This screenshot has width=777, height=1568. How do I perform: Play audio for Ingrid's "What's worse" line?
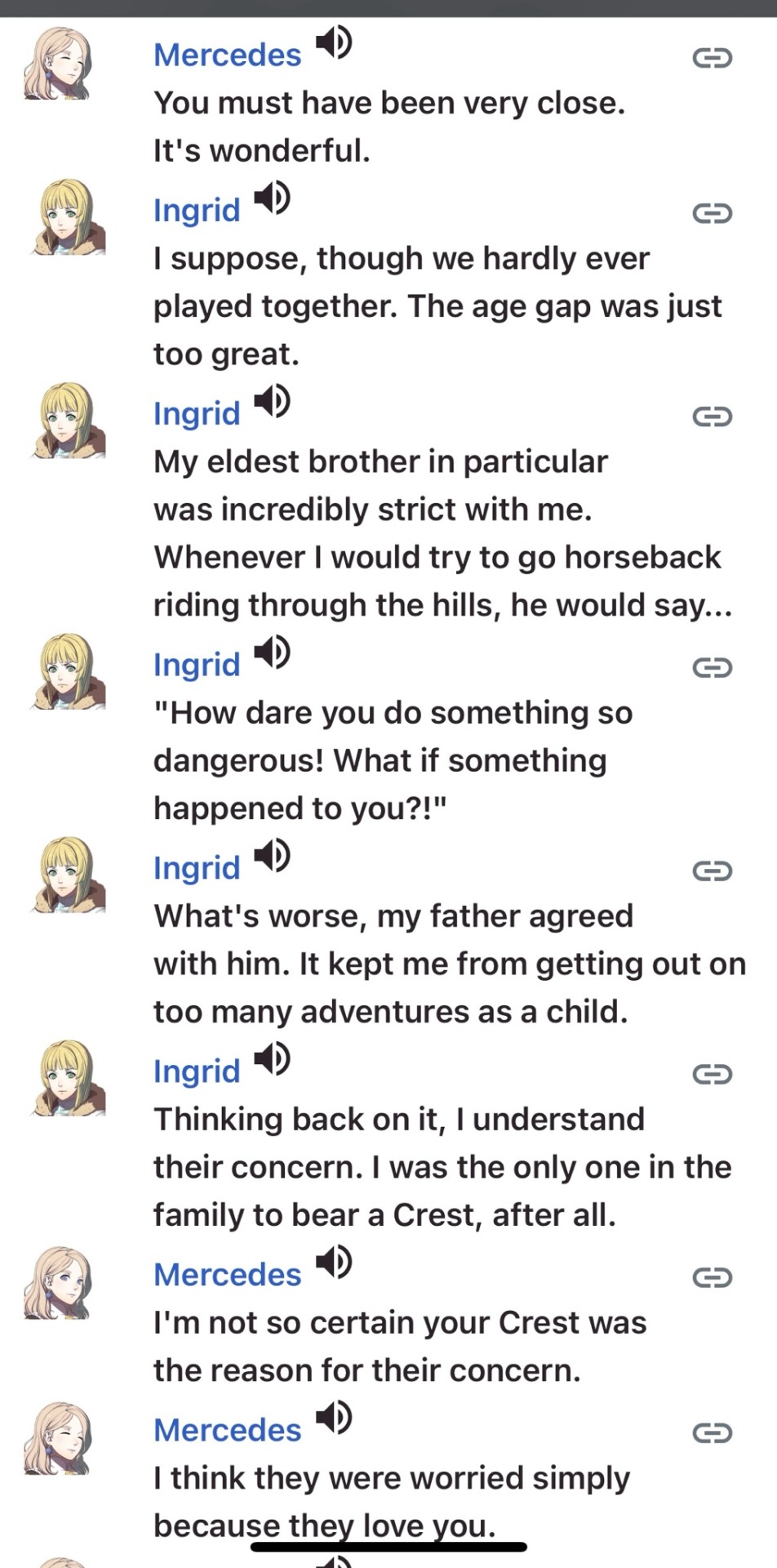272,855
